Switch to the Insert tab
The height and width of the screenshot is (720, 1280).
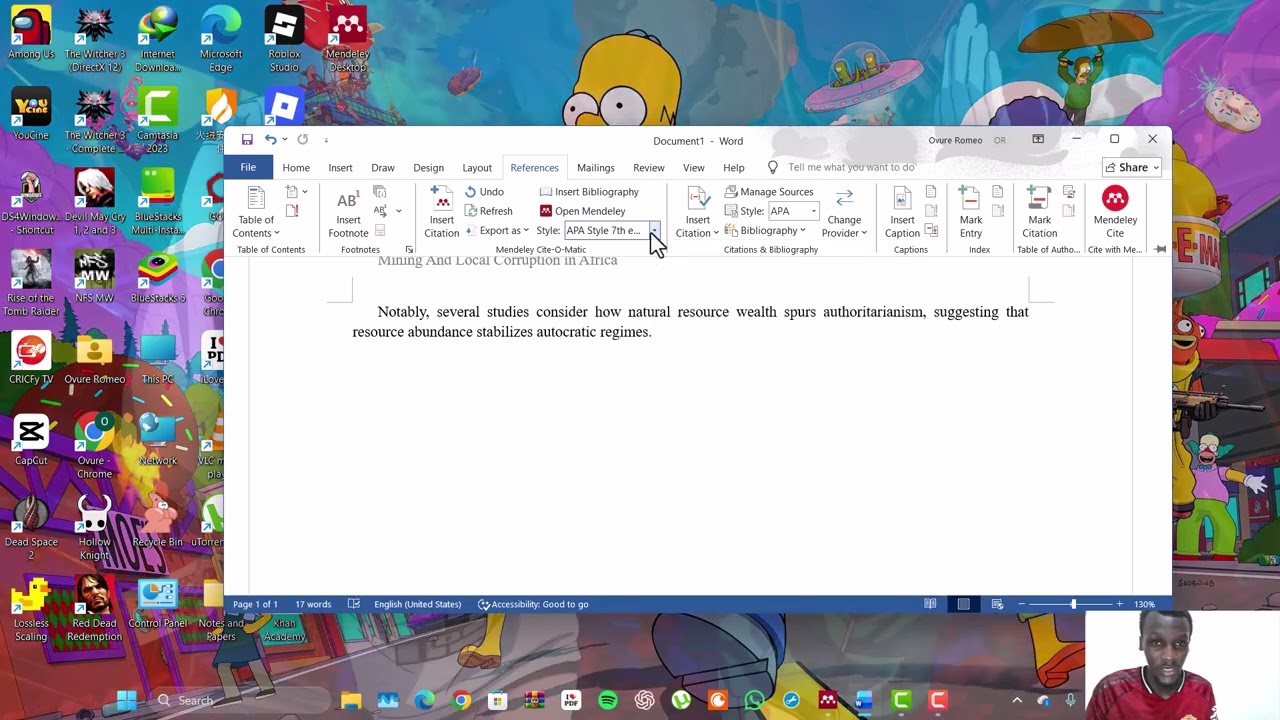pos(340,168)
